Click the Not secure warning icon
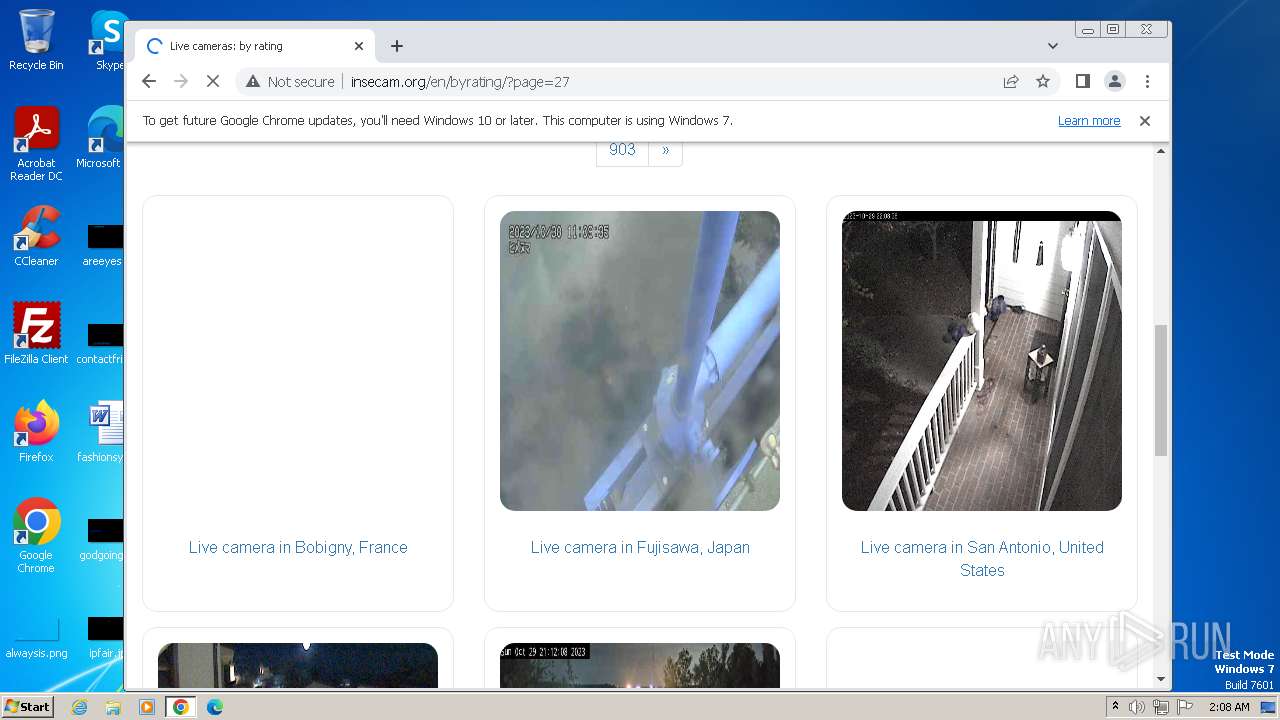 (253, 82)
